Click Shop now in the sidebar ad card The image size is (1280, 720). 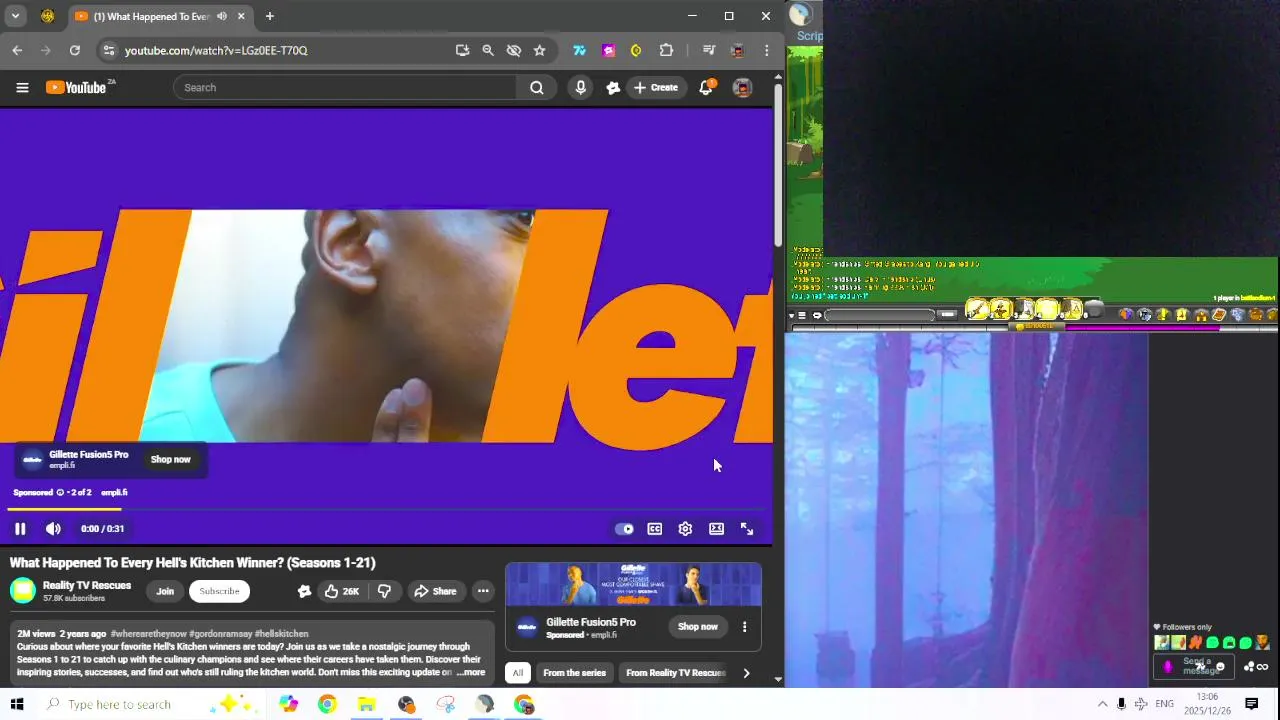coord(697,627)
